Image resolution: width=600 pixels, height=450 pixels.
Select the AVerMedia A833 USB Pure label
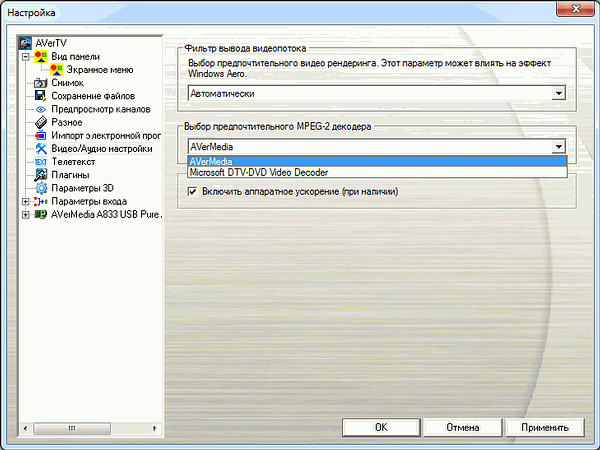coord(106,214)
